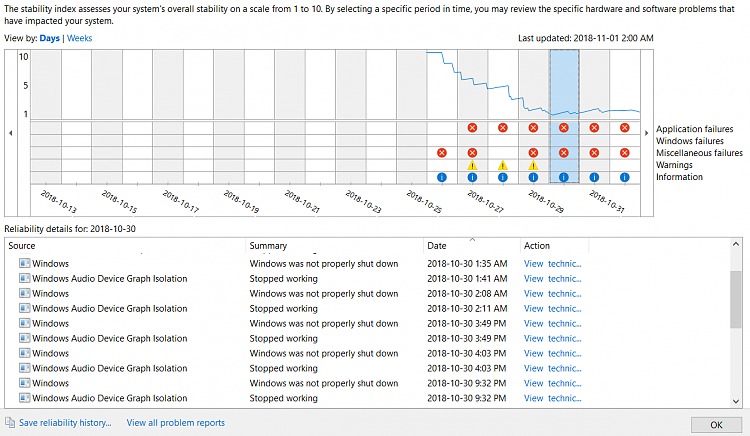The image size is (750, 436).
Task: Sort the list by the Summary column
Action: pos(335,246)
